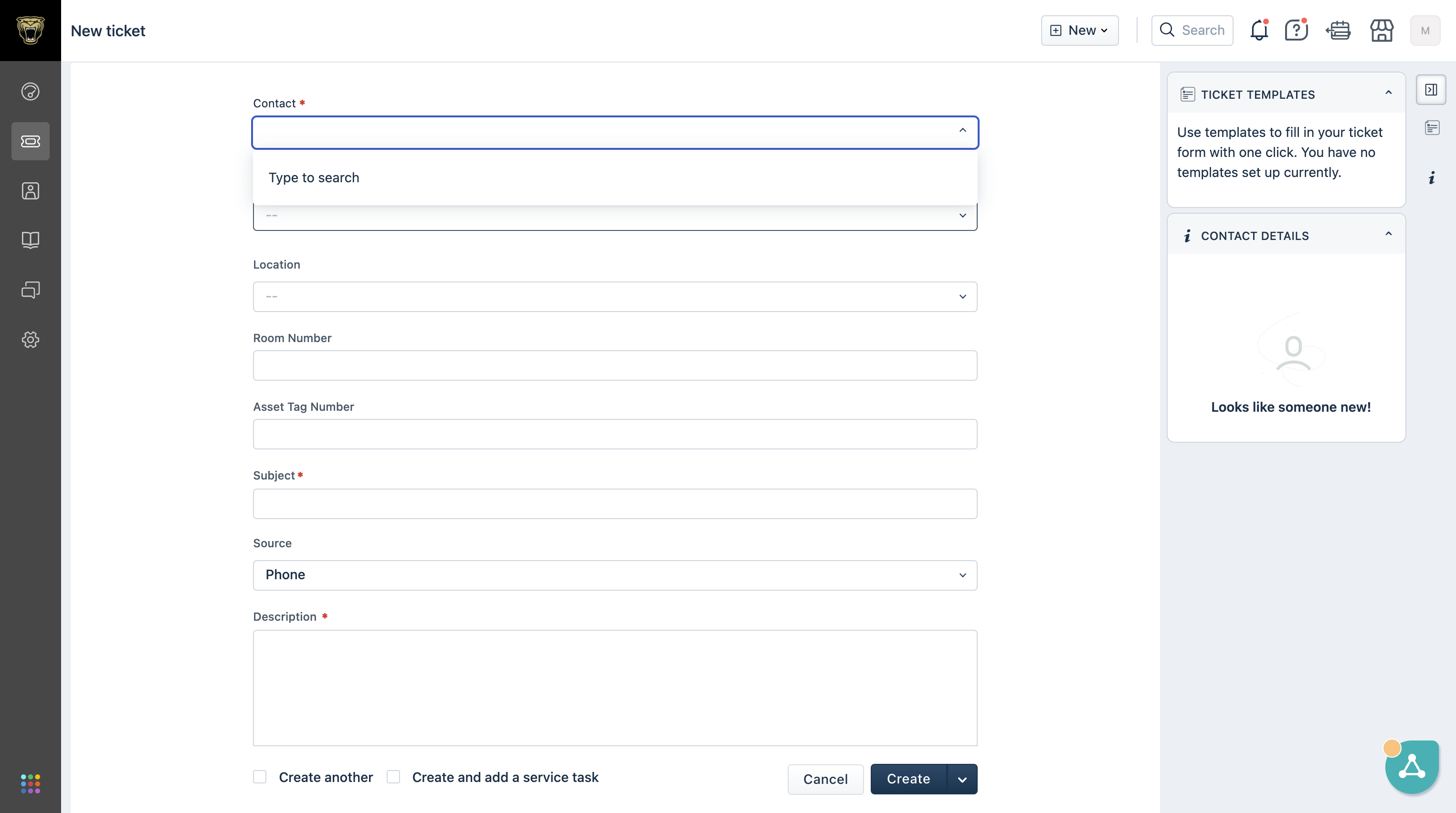Click the contact info icon in right rail
This screenshot has width=1456, height=813.
coord(1432,178)
